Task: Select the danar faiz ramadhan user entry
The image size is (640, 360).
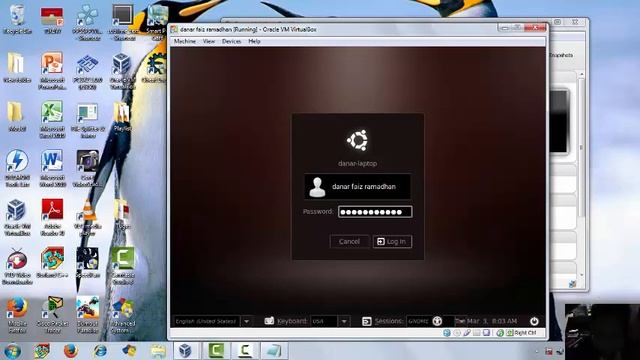Action: click(358, 187)
